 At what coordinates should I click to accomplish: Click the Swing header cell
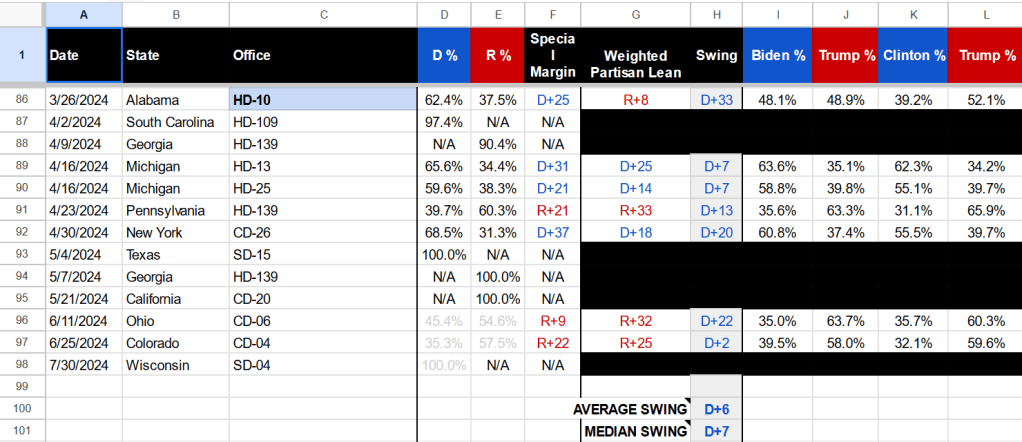(x=715, y=56)
